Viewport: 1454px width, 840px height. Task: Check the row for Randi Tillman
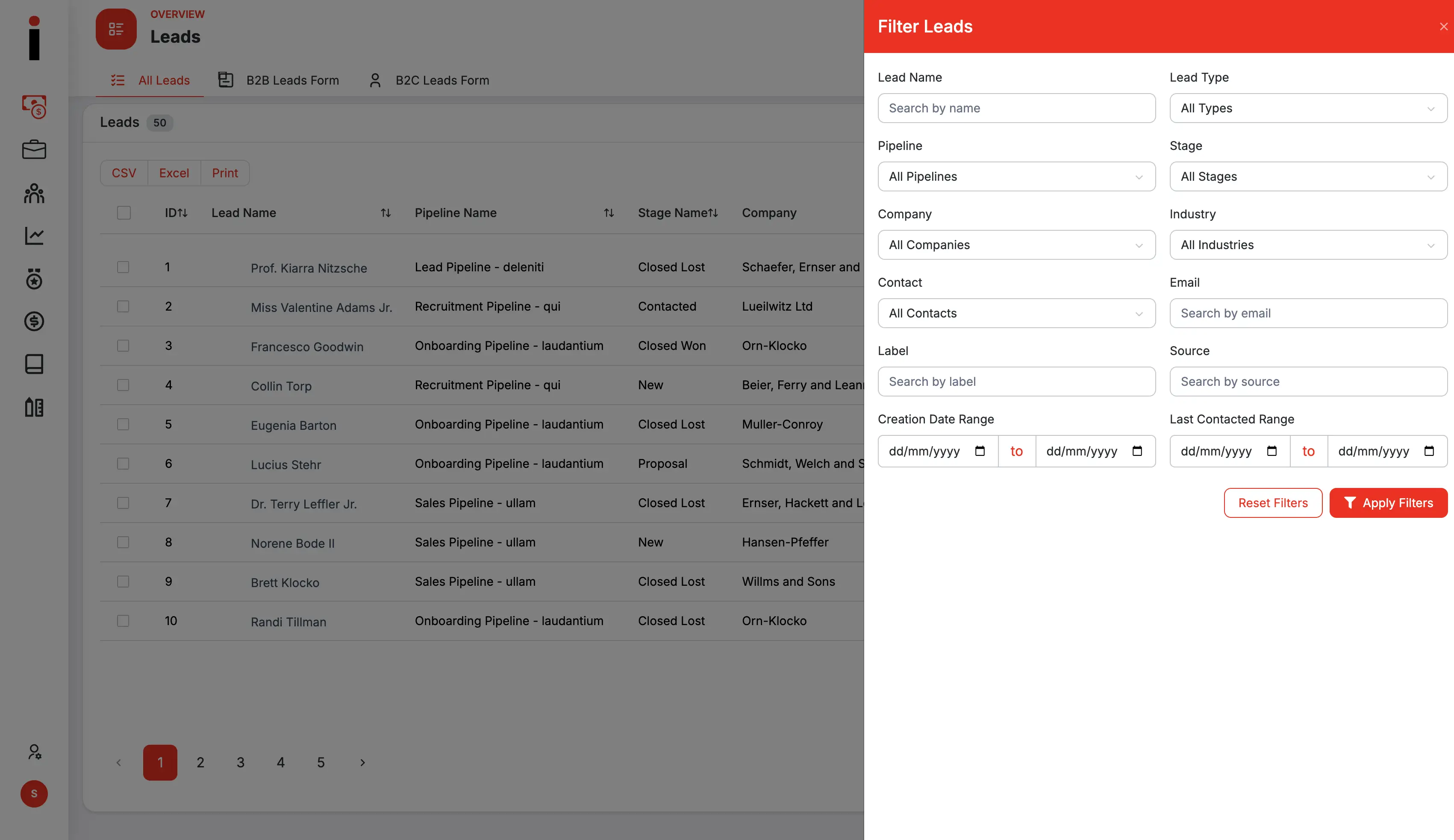click(123, 621)
